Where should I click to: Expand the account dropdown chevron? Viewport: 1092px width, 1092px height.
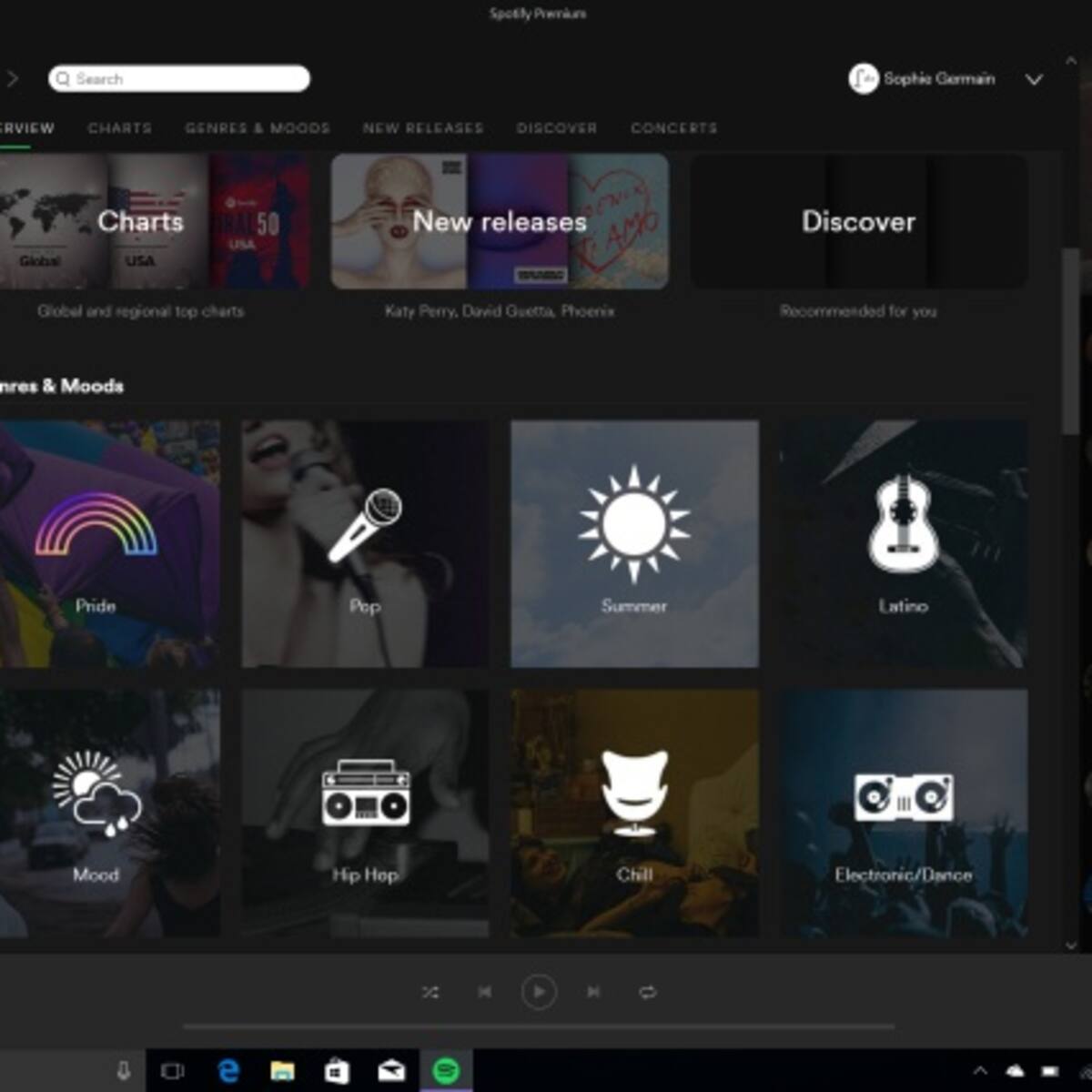click(1034, 79)
